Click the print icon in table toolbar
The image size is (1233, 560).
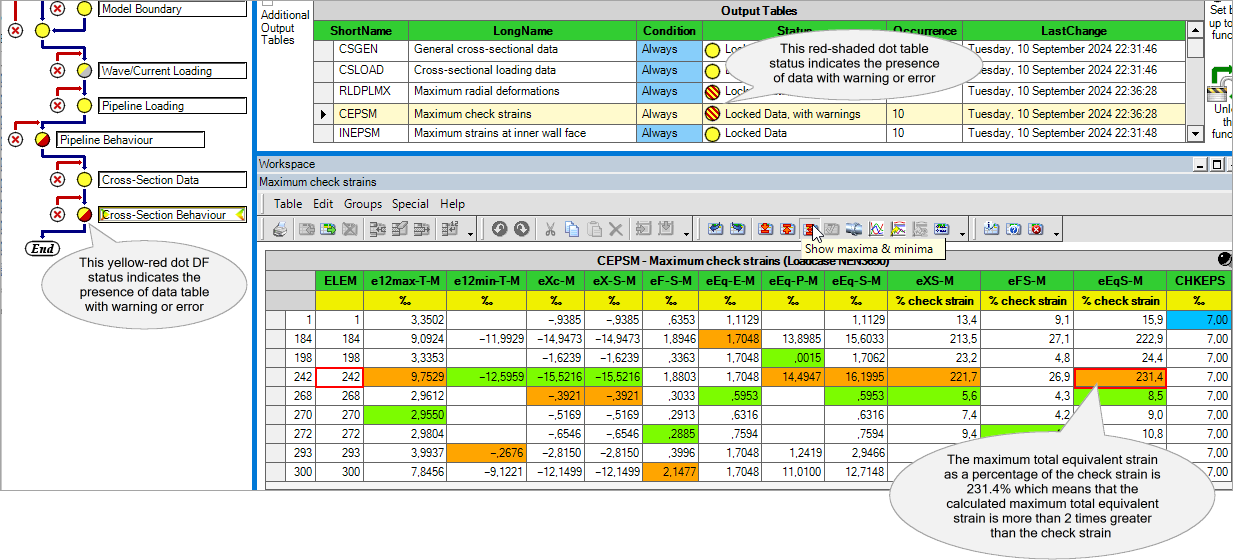click(281, 229)
